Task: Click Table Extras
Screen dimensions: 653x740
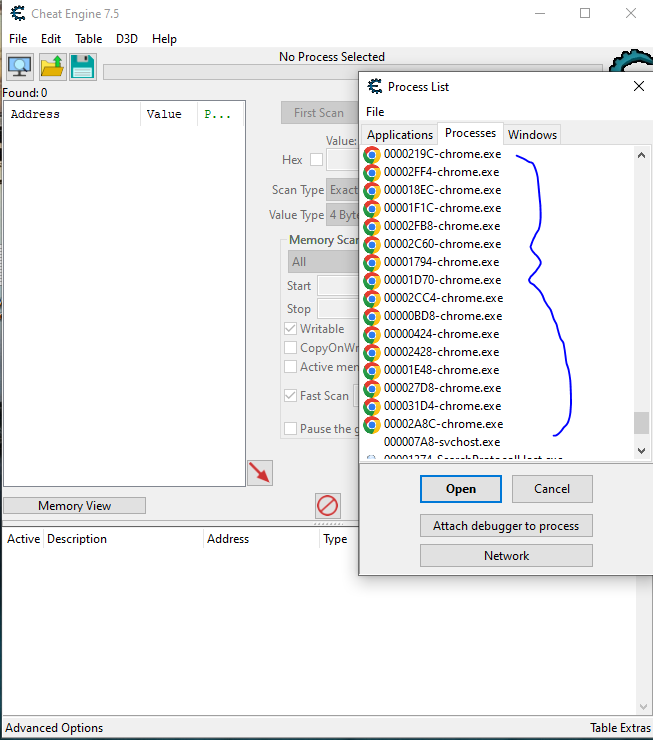Action: click(x=620, y=728)
